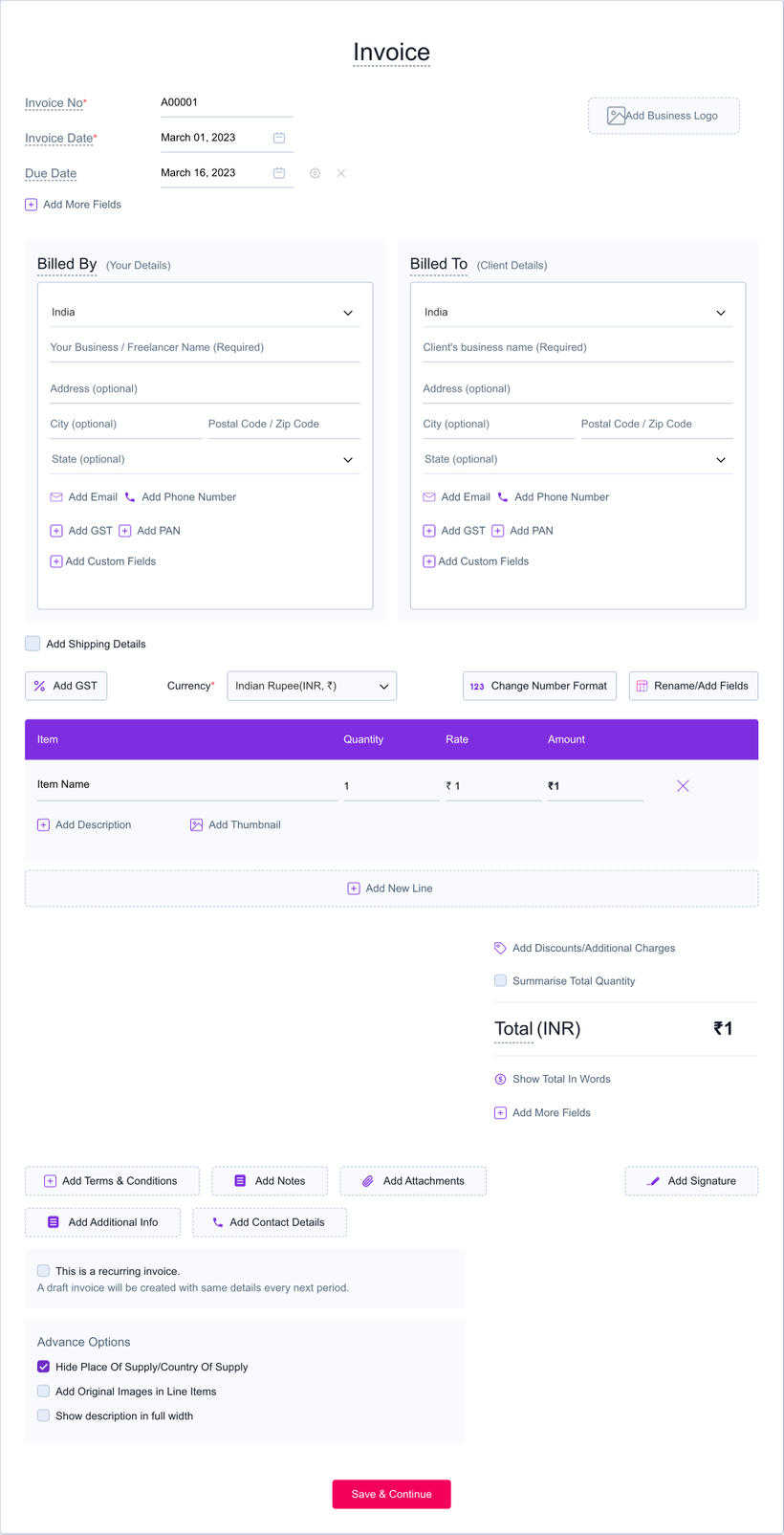Click Add New Line row
The image size is (784, 1535).
coord(391,888)
